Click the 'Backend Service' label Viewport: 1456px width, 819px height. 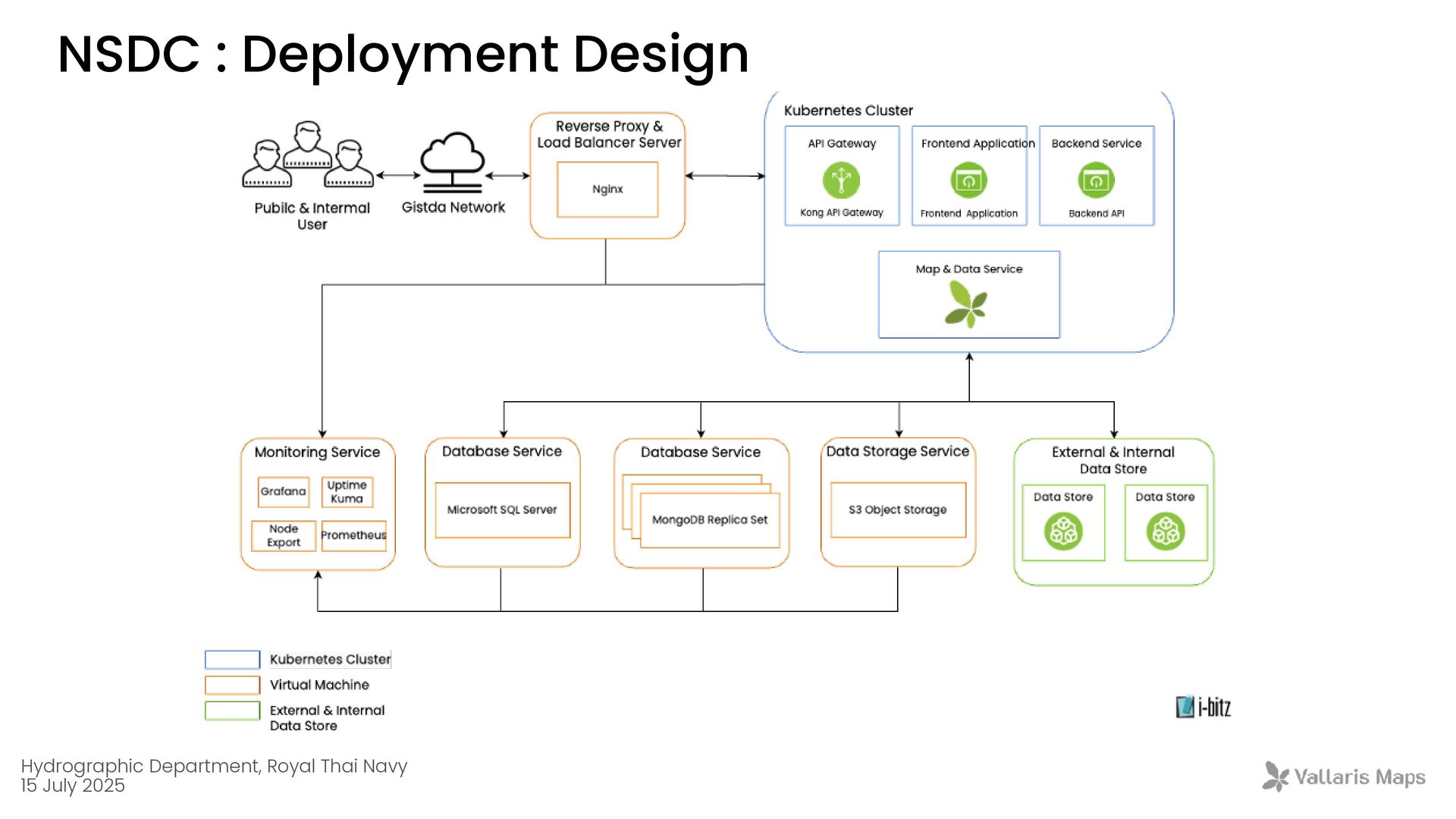pyautogui.click(x=1097, y=143)
